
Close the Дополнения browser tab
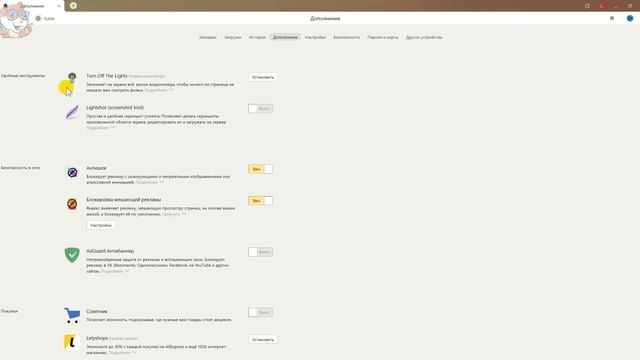[x=59, y=6]
